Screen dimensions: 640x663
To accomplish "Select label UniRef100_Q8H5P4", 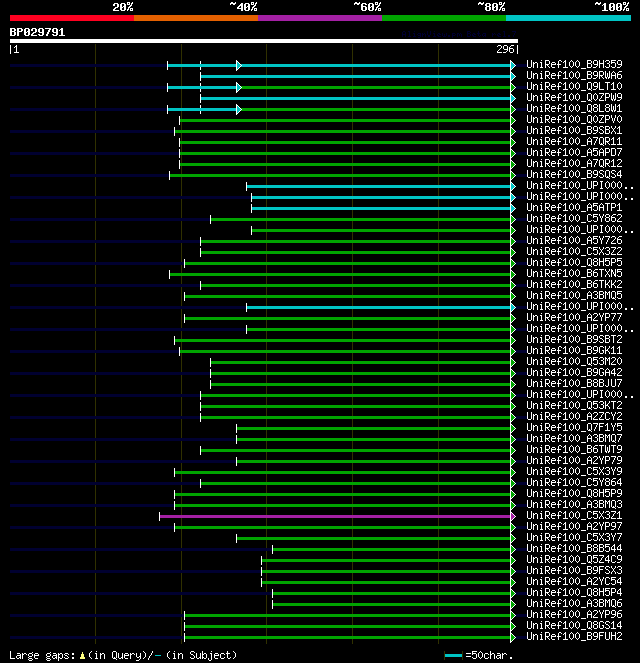I will pyautogui.click(x=574, y=592).
